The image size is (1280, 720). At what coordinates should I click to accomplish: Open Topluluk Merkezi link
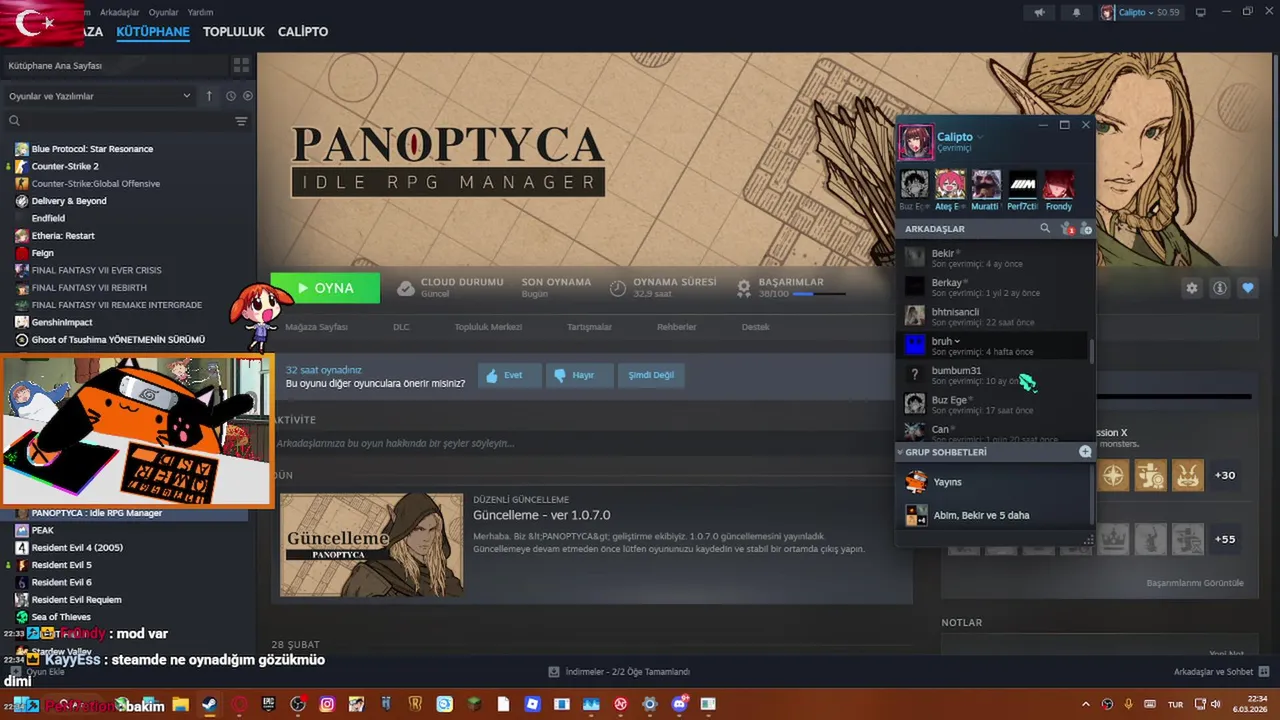click(x=488, y=327)
